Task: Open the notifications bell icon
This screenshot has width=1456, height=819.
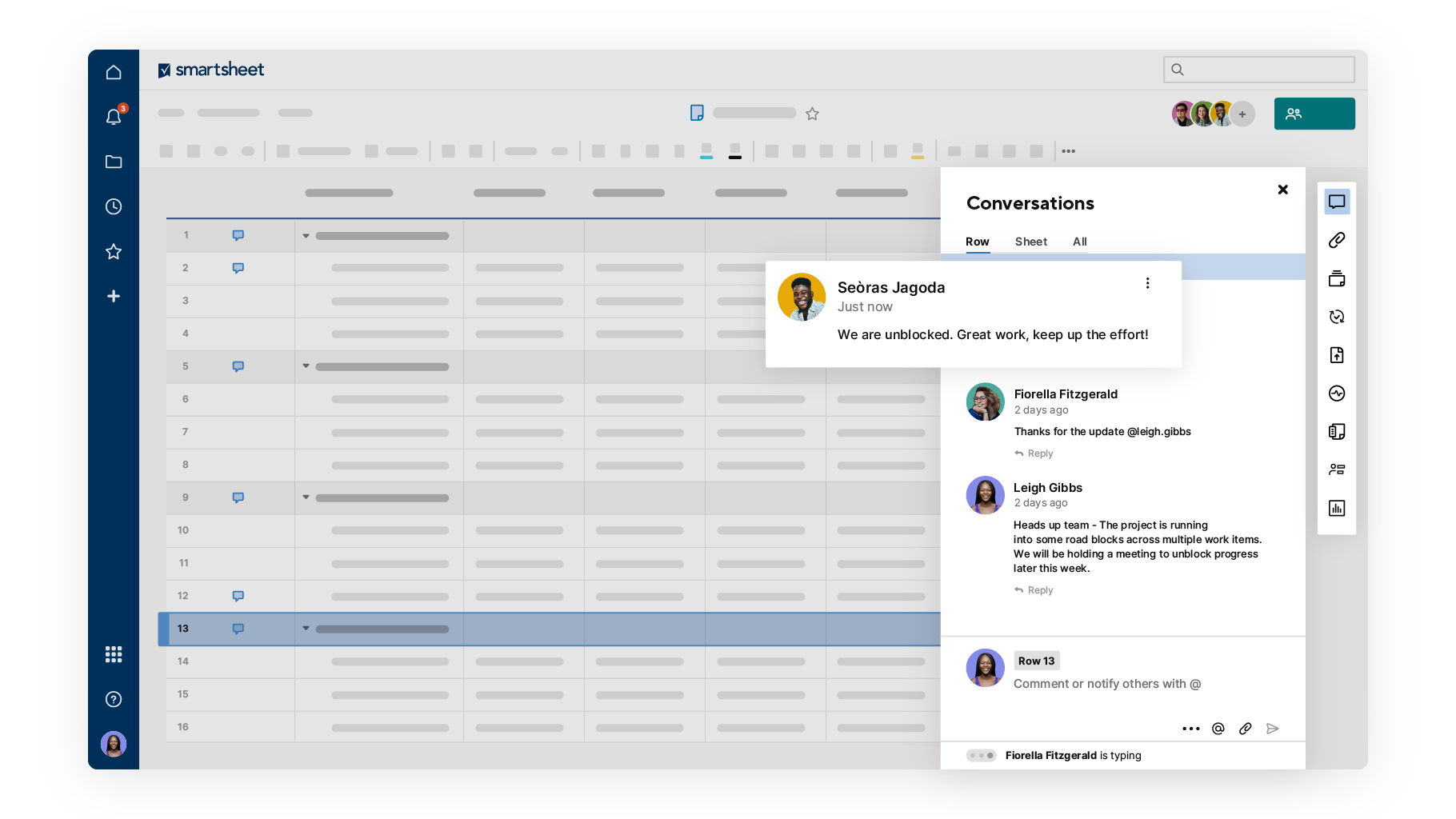Action: [x=114, y=117]
